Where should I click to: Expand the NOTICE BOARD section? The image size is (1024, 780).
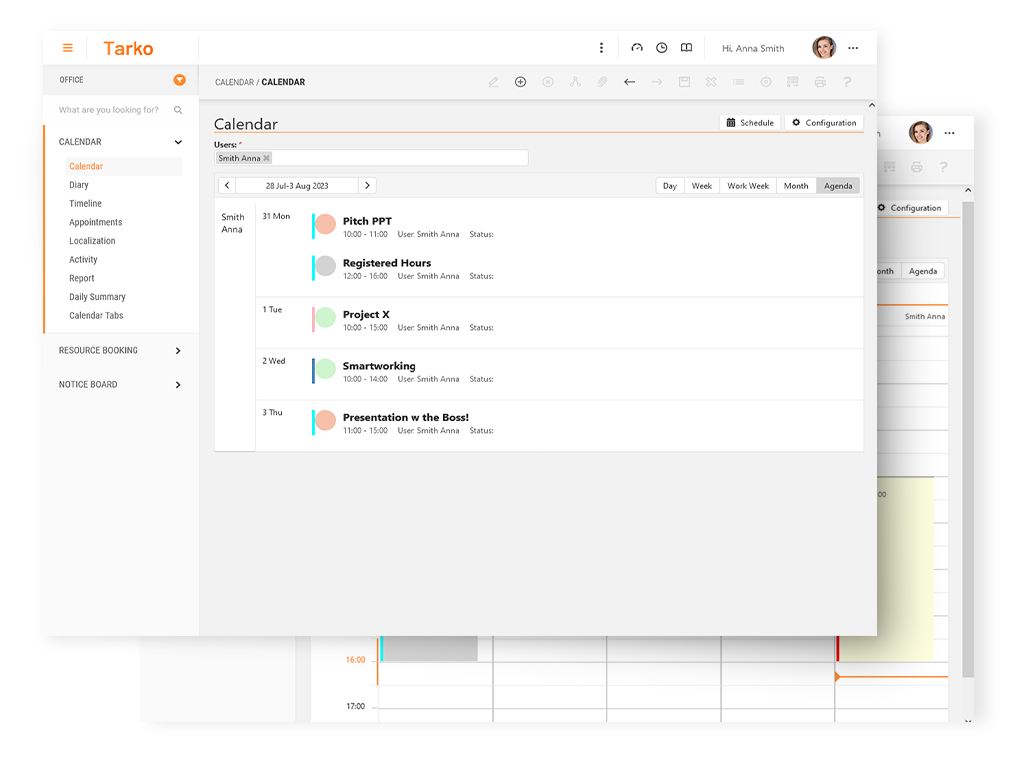coord(178,385)
